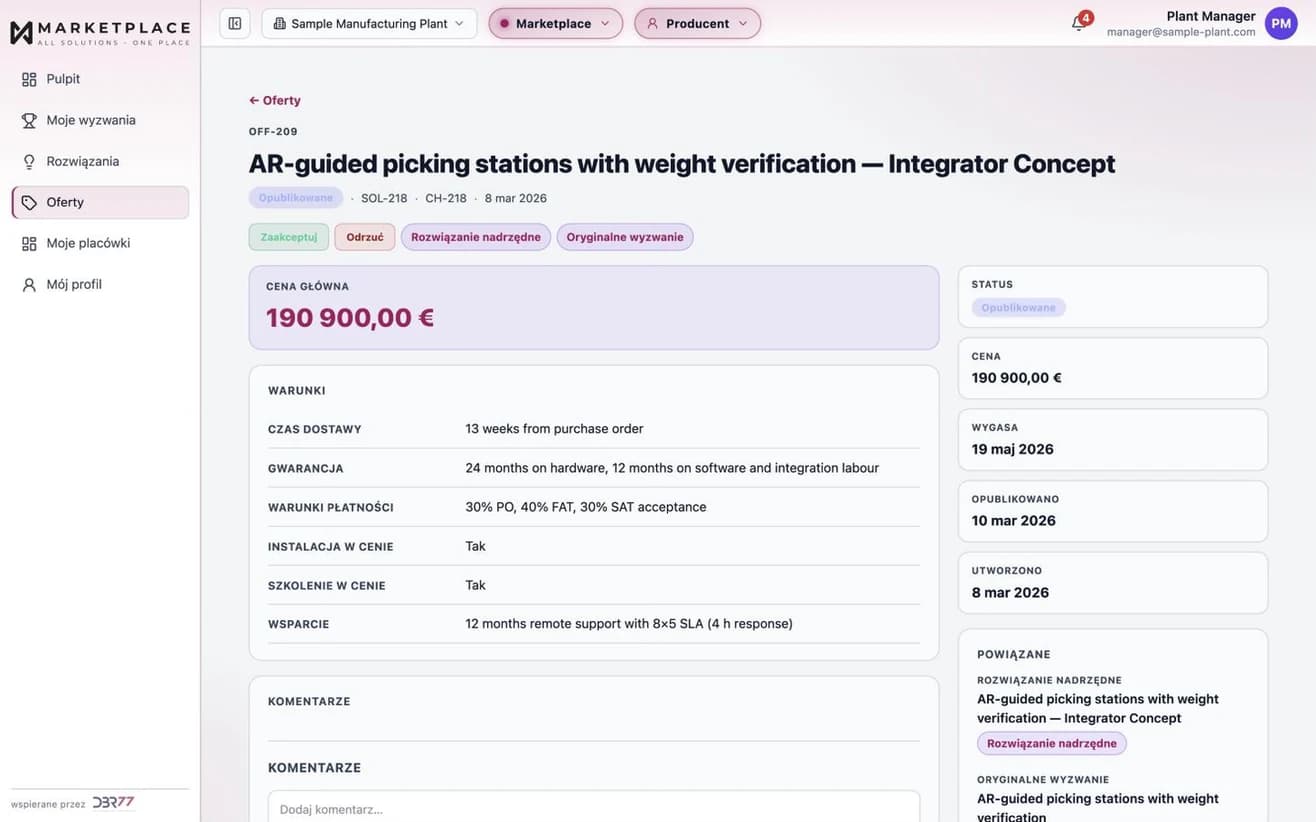The width and height of the screenshot is (1316, 822).
Task: Open the notifications bell
Action: 1079,23
